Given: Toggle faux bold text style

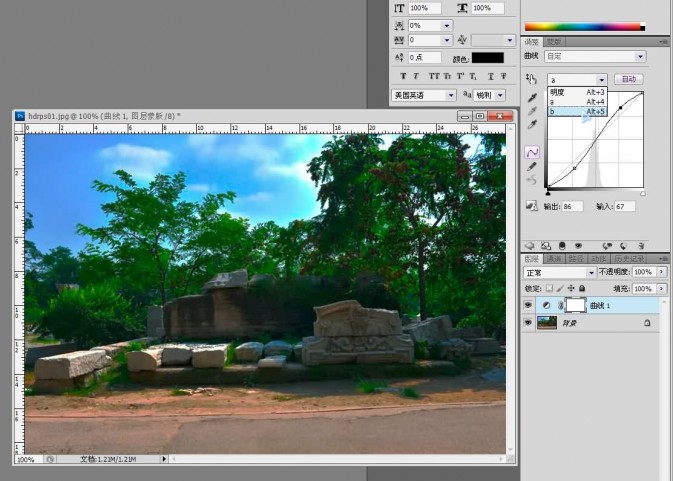Looking at the screenshot, I should pyautogui.click(x=403, y=76).
